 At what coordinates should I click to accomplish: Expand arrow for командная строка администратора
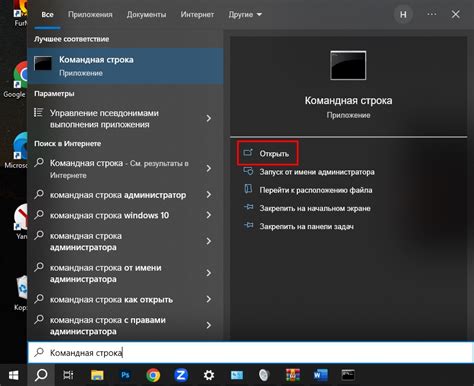pos(209,241)
